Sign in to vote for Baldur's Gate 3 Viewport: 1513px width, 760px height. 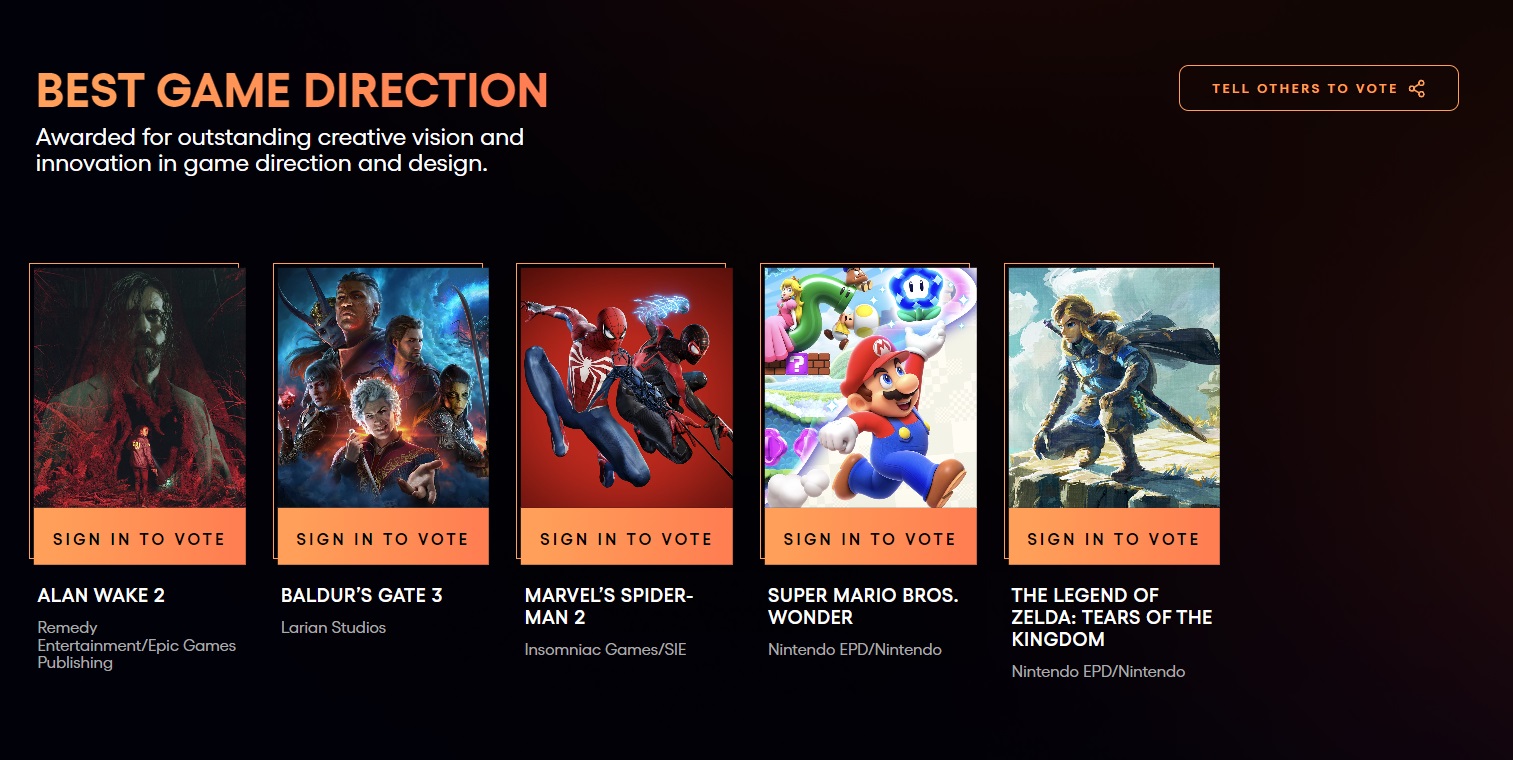point(383,538)
